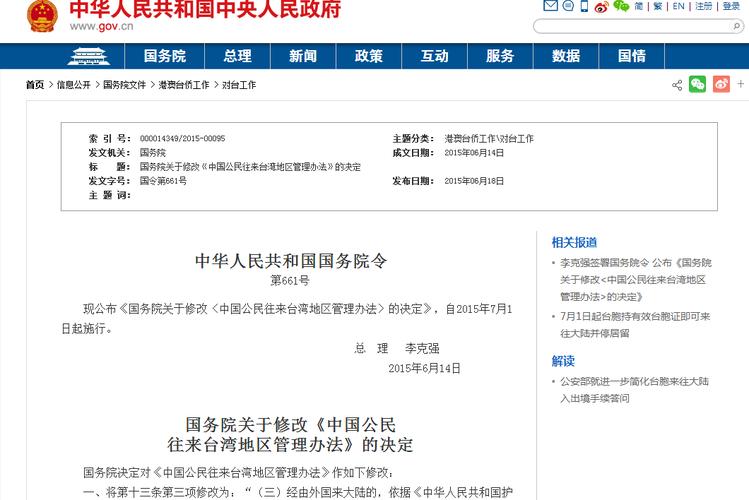The height and width of the screenshot is (500, 749).
Task: Select the 发文机关 value 国务院
Action: [x=152, y=153]
